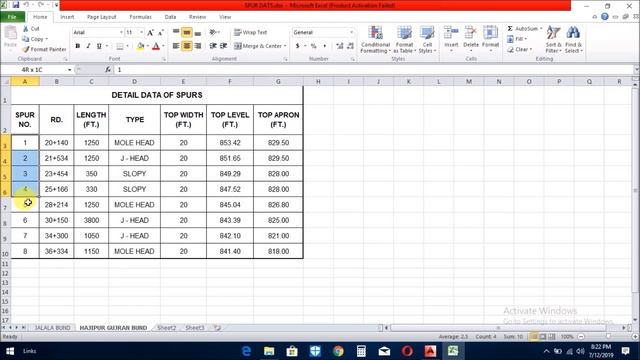The image size is (640, 360).
Task: Click the Format Painter brush icon
Action: coord(26,49)
